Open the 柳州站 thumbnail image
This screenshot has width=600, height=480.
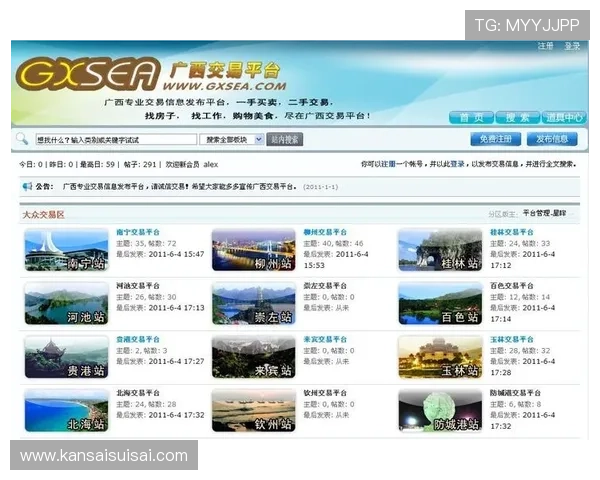coord(254,250)
